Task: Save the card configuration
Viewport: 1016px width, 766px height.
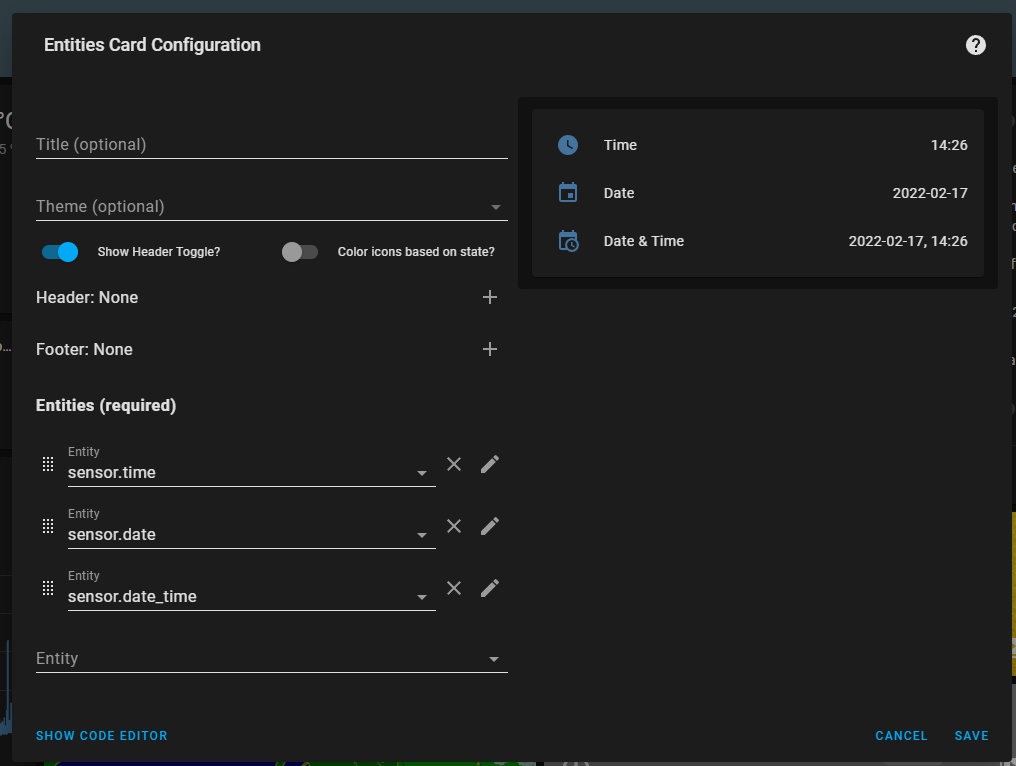Action: click(x=971, y=736)
